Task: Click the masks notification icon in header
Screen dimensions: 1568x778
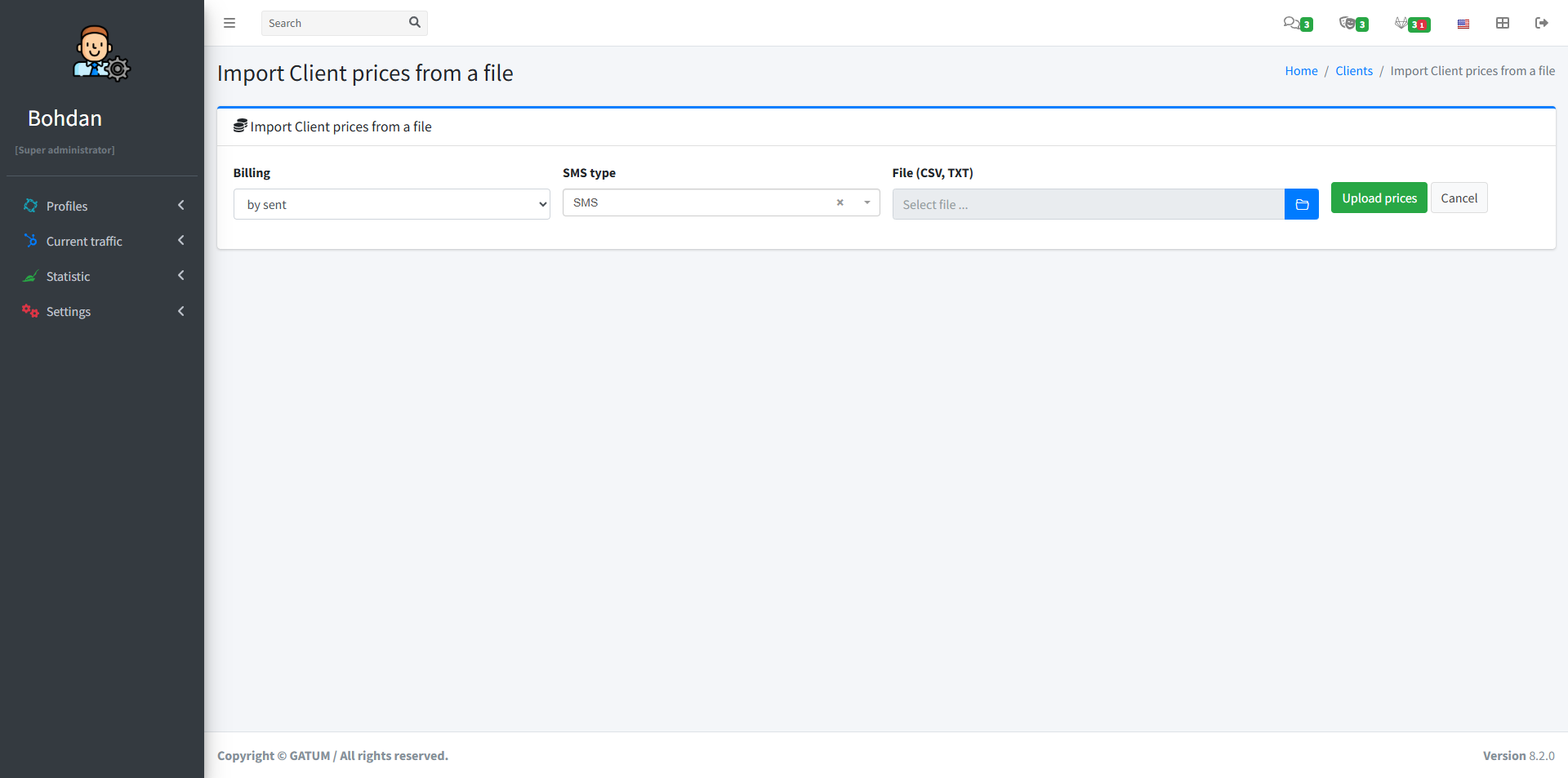Action: pyautogui.click(x=1349, y=23)
